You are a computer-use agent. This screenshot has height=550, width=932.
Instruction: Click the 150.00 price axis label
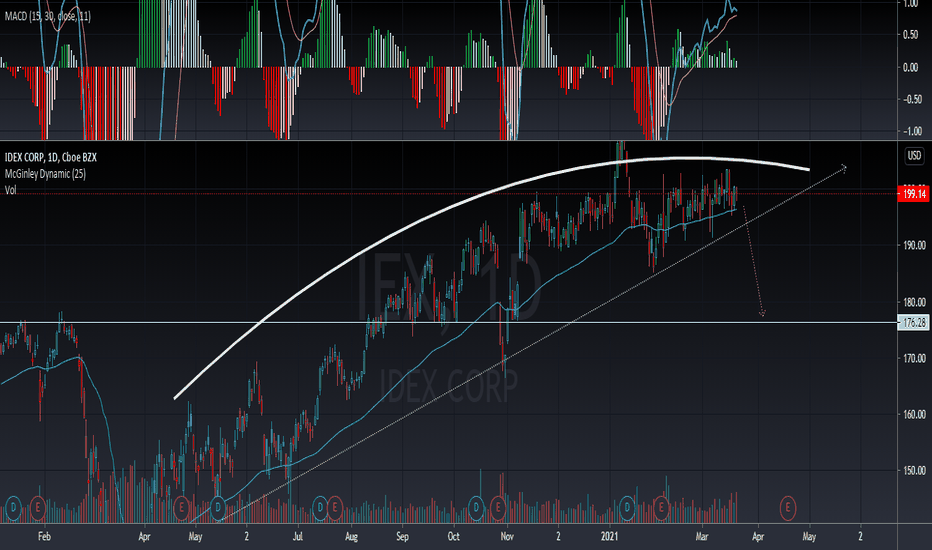(x=914, y=471)
